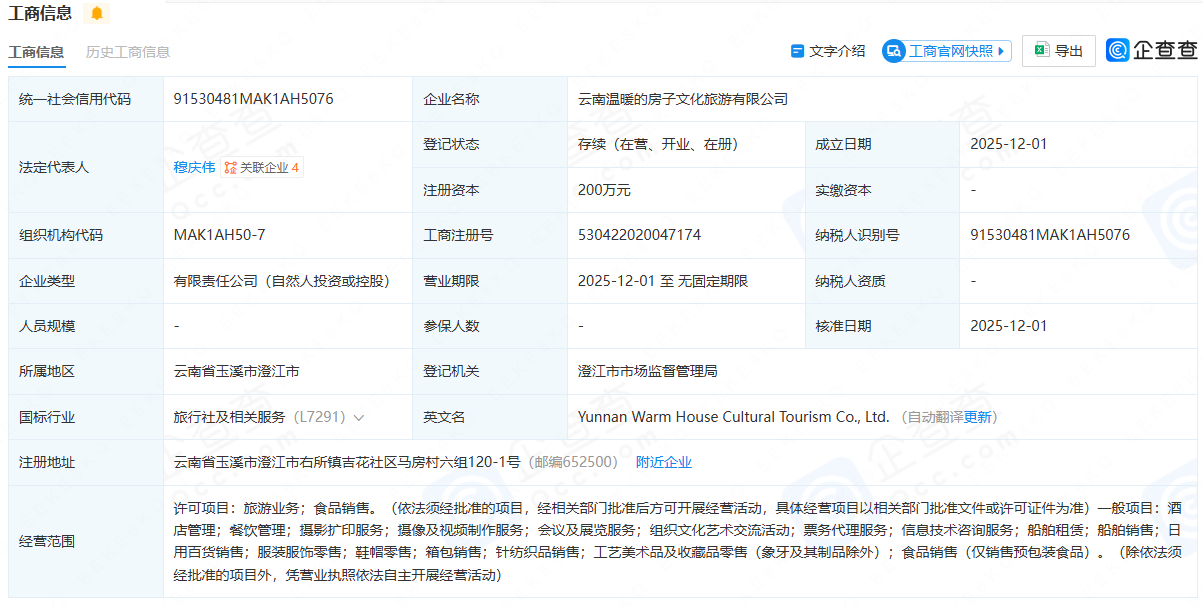Click the blue document icon before 文字介绍
This screenshot has width=1203, height=607.
(797, 51)
